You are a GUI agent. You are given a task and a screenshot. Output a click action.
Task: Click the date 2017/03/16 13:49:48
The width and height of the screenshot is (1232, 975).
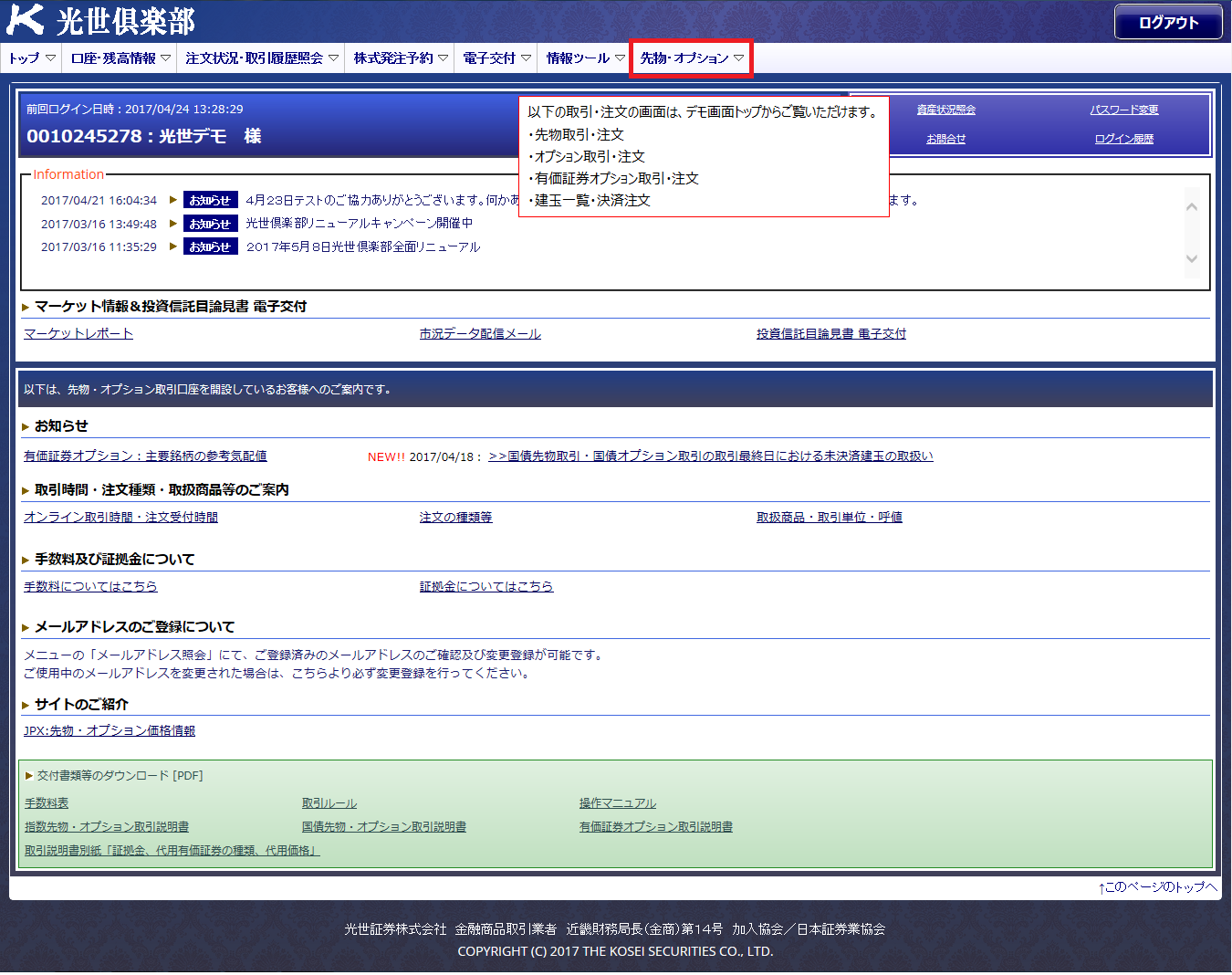[x=99, y=224]
